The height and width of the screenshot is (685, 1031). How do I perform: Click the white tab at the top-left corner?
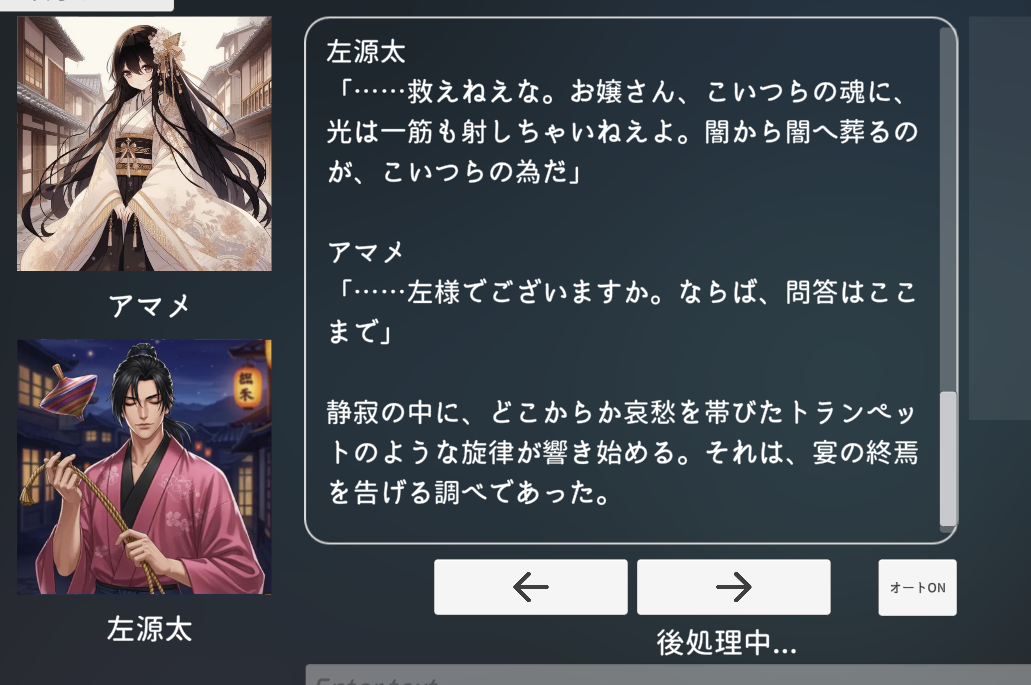pyautogui.click(x=87, y=5)
